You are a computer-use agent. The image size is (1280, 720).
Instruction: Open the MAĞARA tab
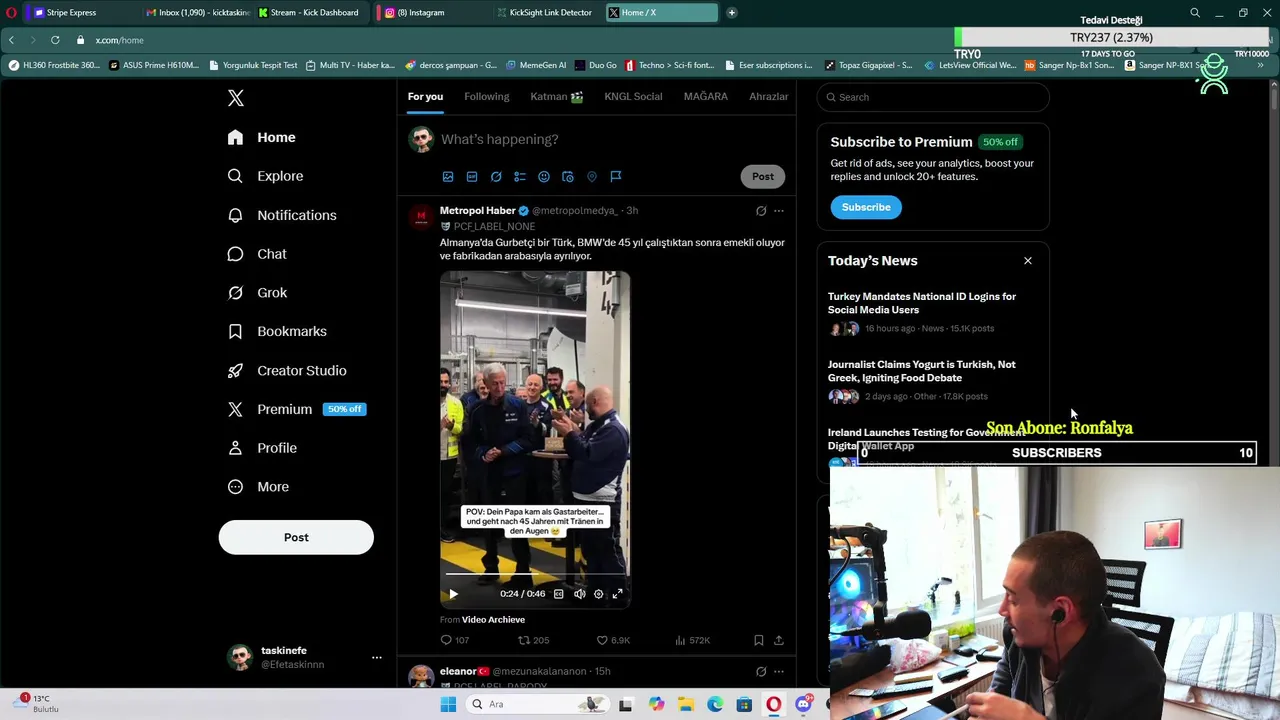click(x=705, y=96)
